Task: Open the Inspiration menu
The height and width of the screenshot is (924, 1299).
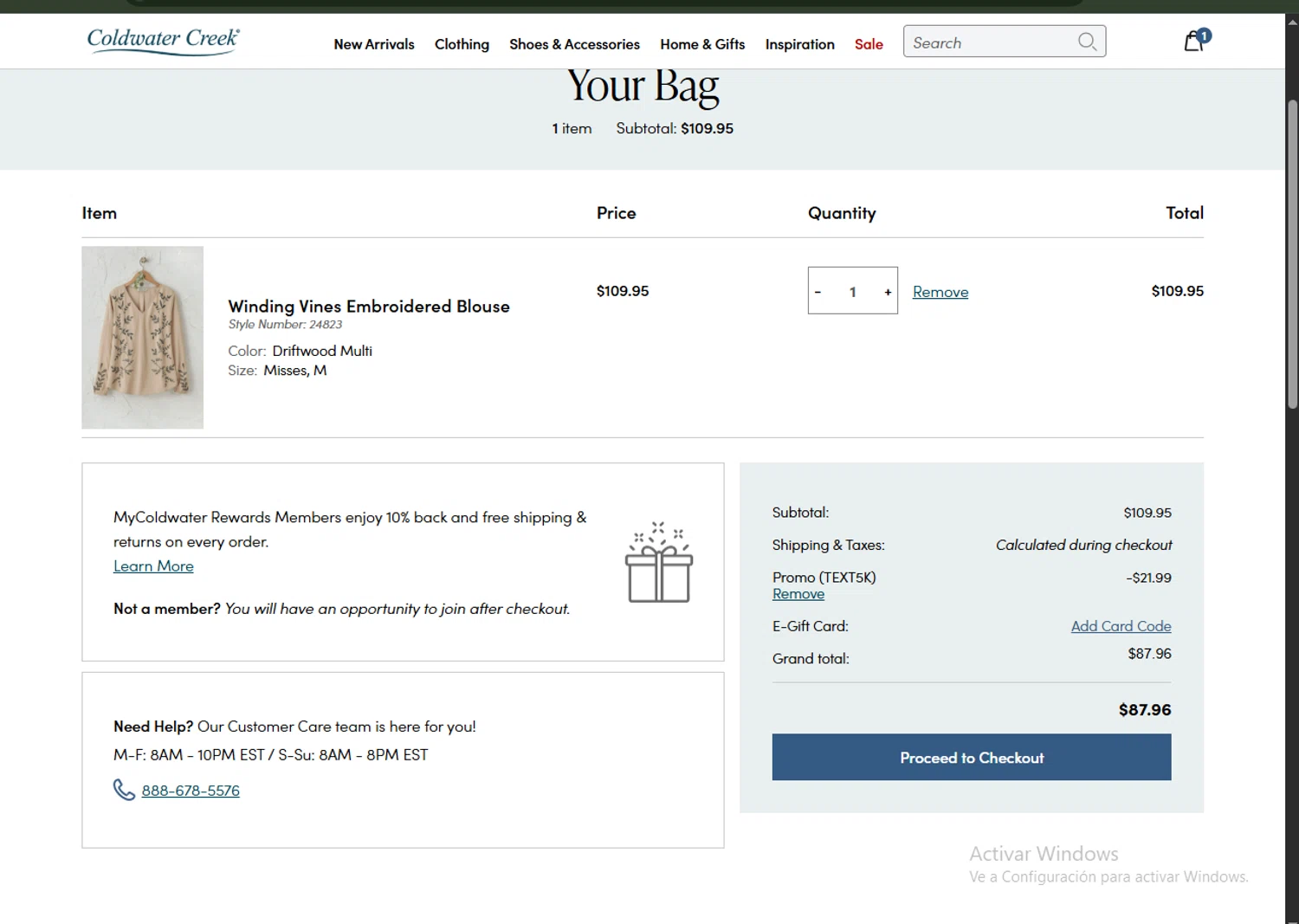Action: (x=799, y=44)
